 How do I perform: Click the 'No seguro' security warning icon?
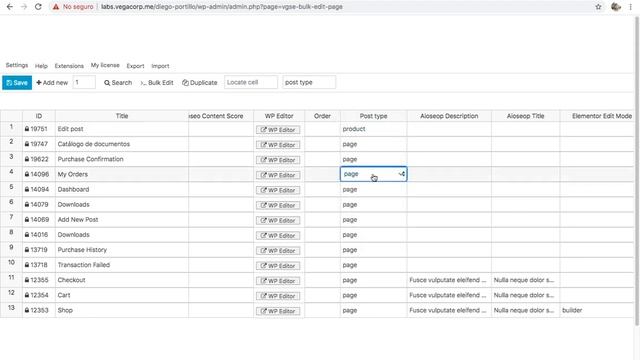(56, 7)
